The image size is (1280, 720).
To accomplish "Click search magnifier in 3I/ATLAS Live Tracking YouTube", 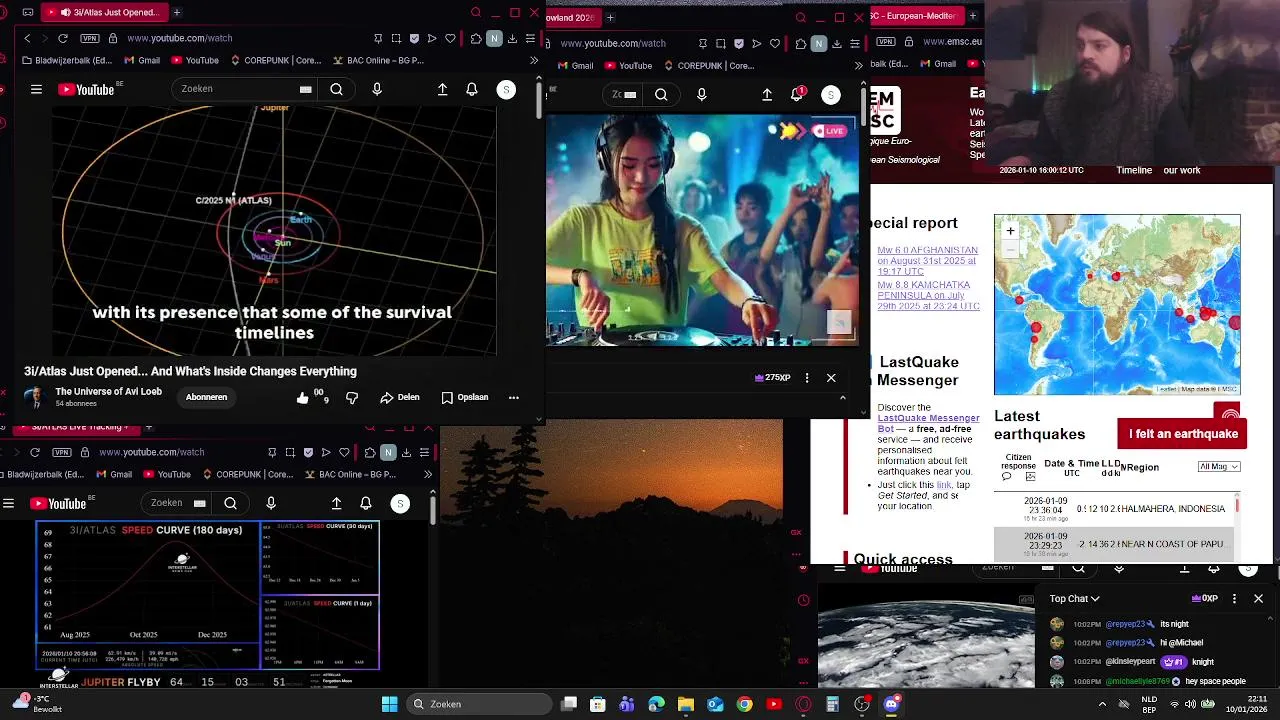I will coord(231,503).
